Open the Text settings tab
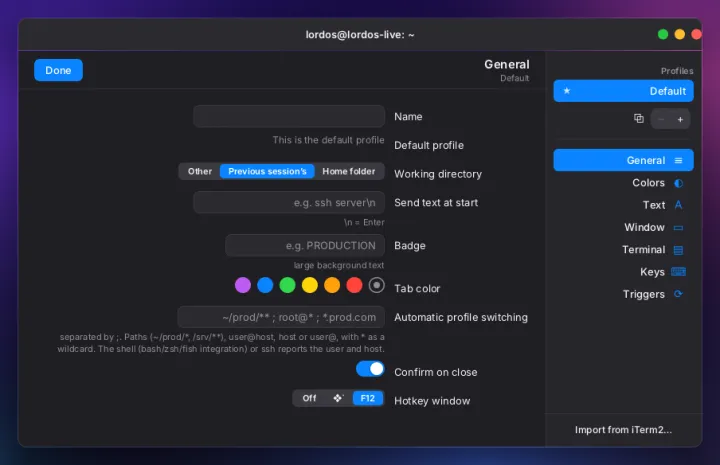Screen dimensions: 720x465 (623, 205)
